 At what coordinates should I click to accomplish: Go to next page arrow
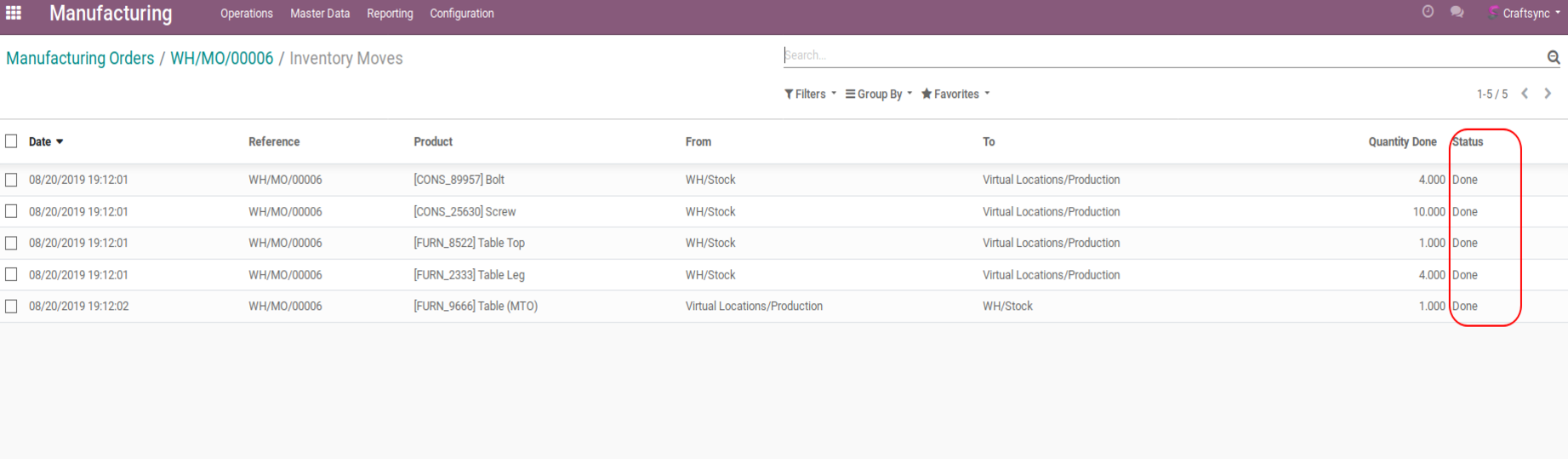(x=1548, y=94)
